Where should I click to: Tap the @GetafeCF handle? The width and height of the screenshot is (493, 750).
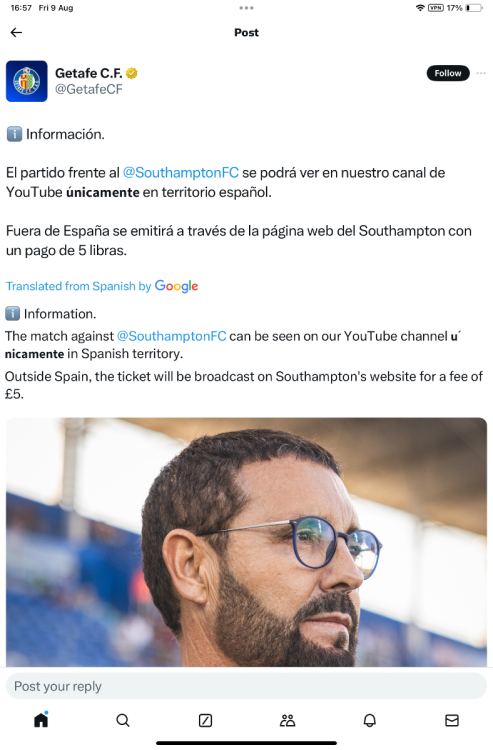pos(88,89)
